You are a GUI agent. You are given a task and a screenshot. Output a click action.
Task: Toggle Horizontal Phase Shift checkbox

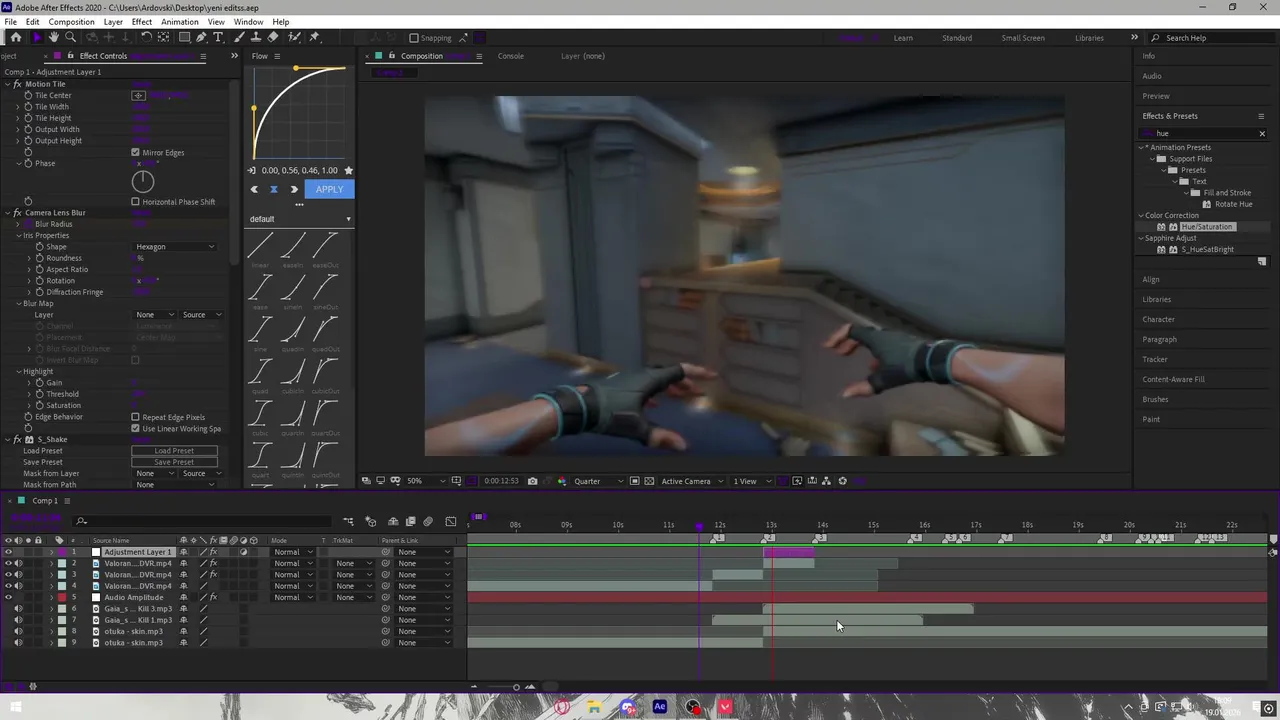pyautogui.click(x=135, y=201)
